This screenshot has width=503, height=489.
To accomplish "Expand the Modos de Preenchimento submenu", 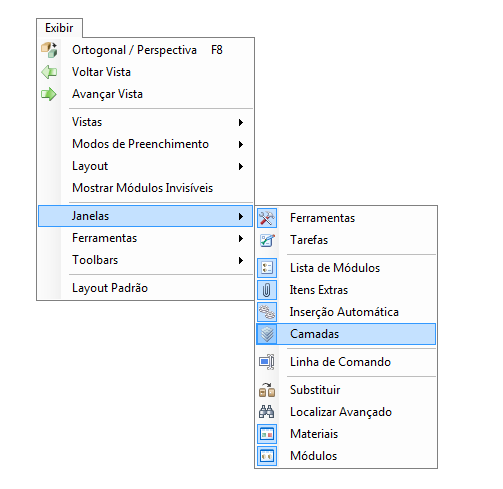I will [145, 144].
